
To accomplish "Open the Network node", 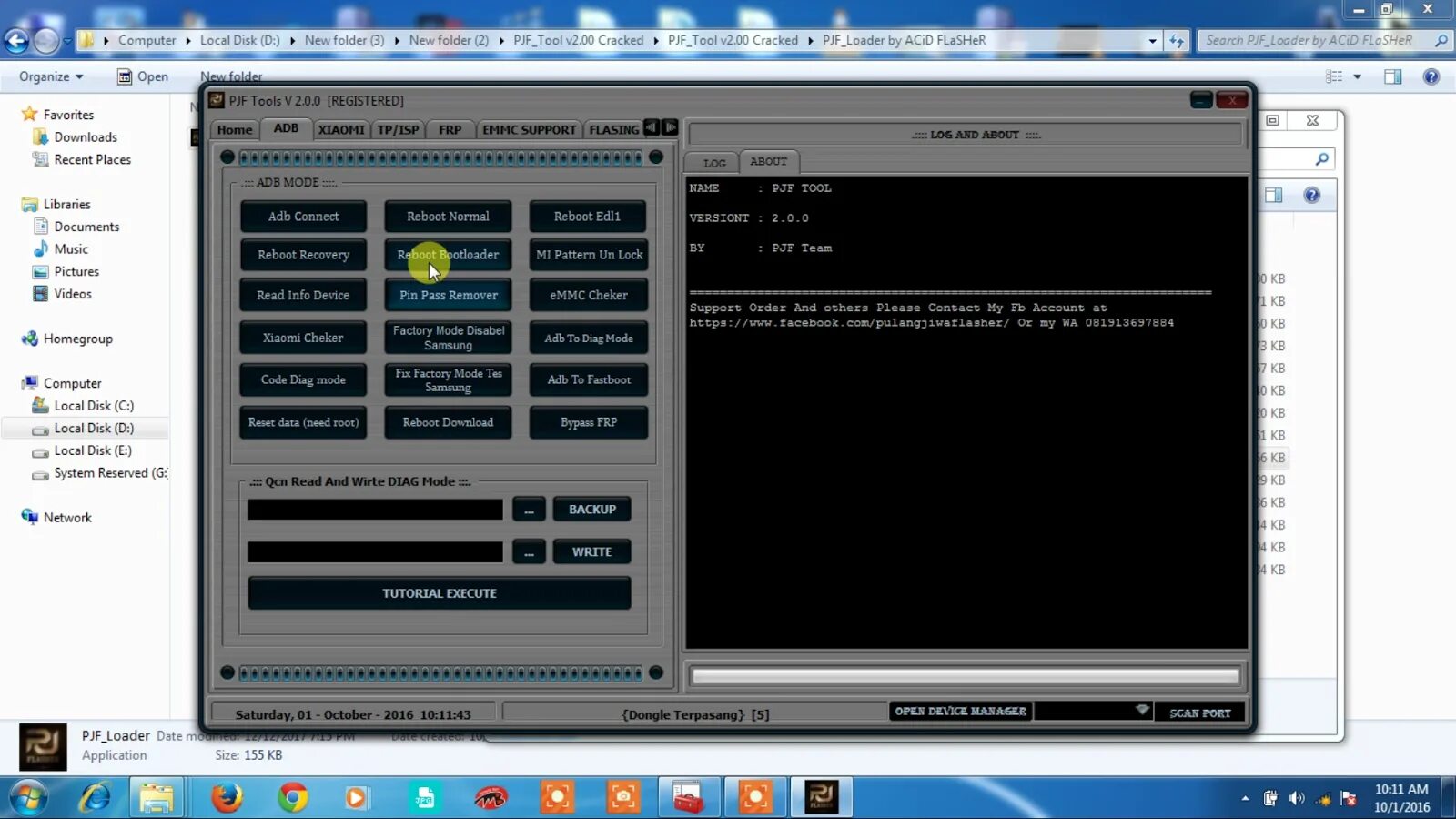I will click(x=67, y=517).
